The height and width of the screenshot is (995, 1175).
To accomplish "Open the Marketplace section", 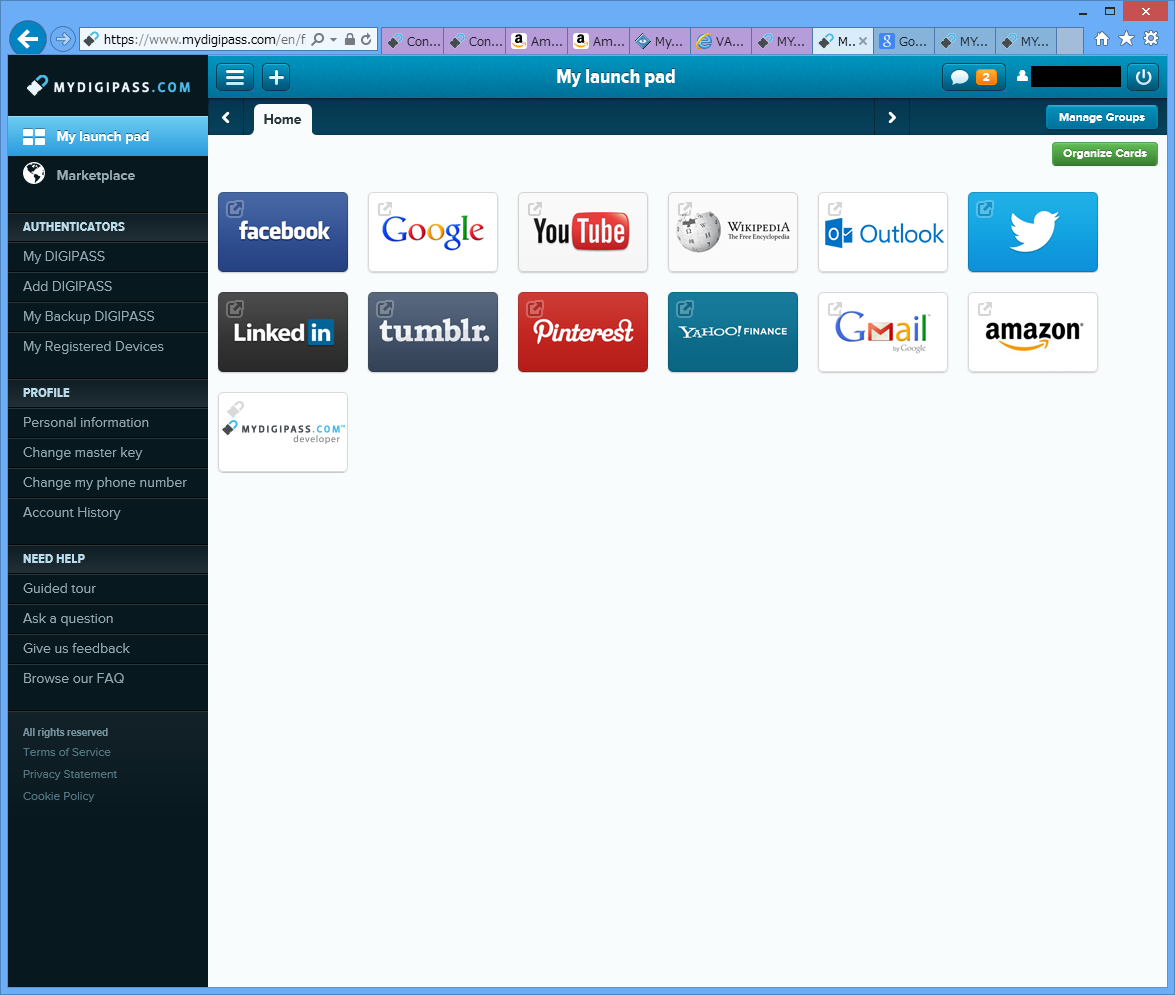I will pyautogui.click(x=108, y=175).
